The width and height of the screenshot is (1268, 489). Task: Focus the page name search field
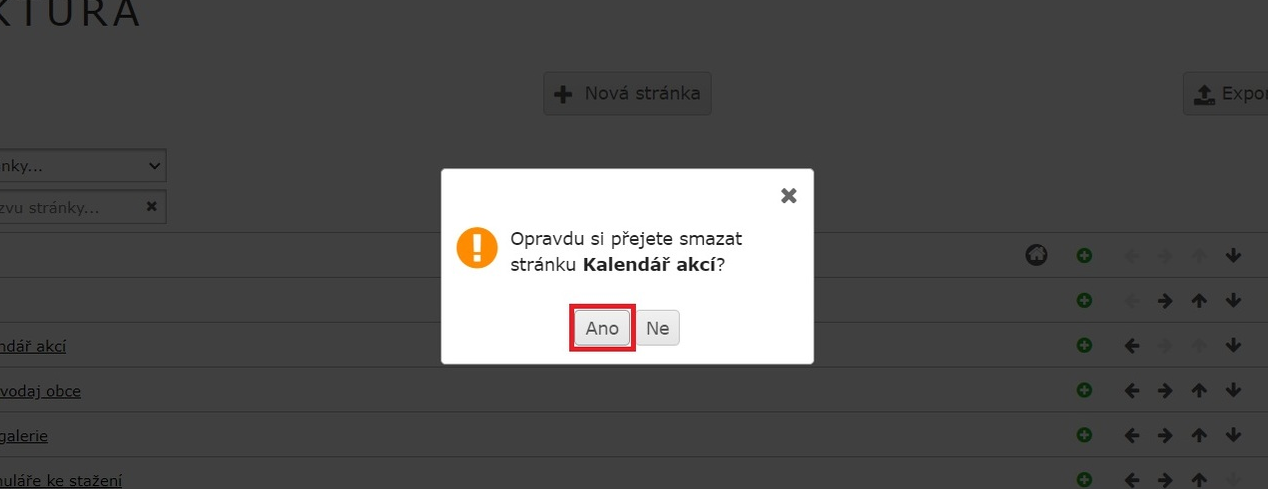tap(70, 207)
